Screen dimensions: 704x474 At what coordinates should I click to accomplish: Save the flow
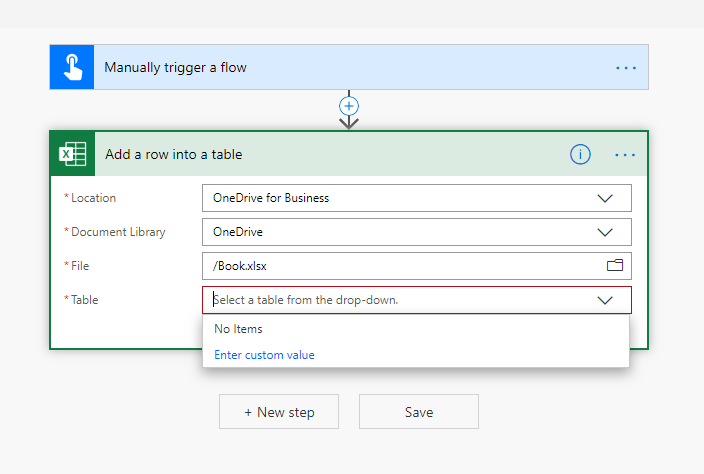coord(419,412)
